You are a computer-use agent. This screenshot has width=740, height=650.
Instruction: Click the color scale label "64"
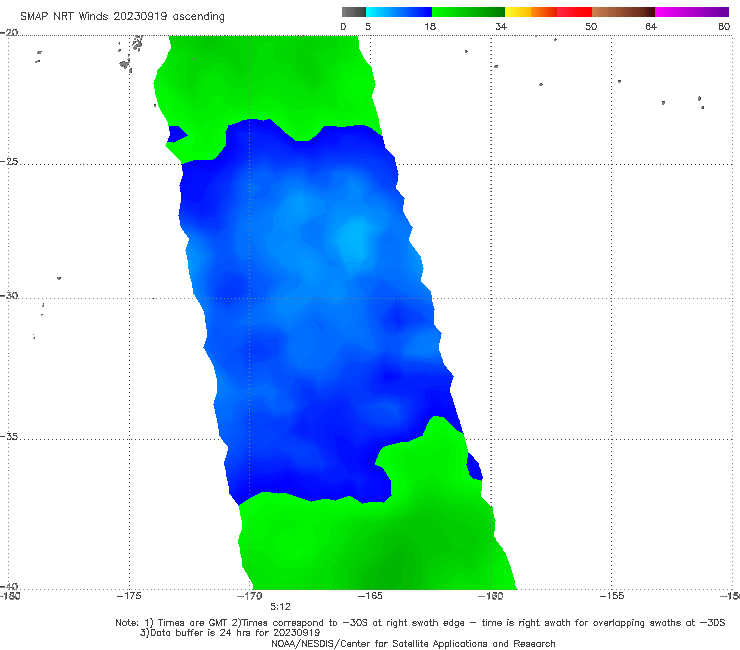(x=651, y=27)
